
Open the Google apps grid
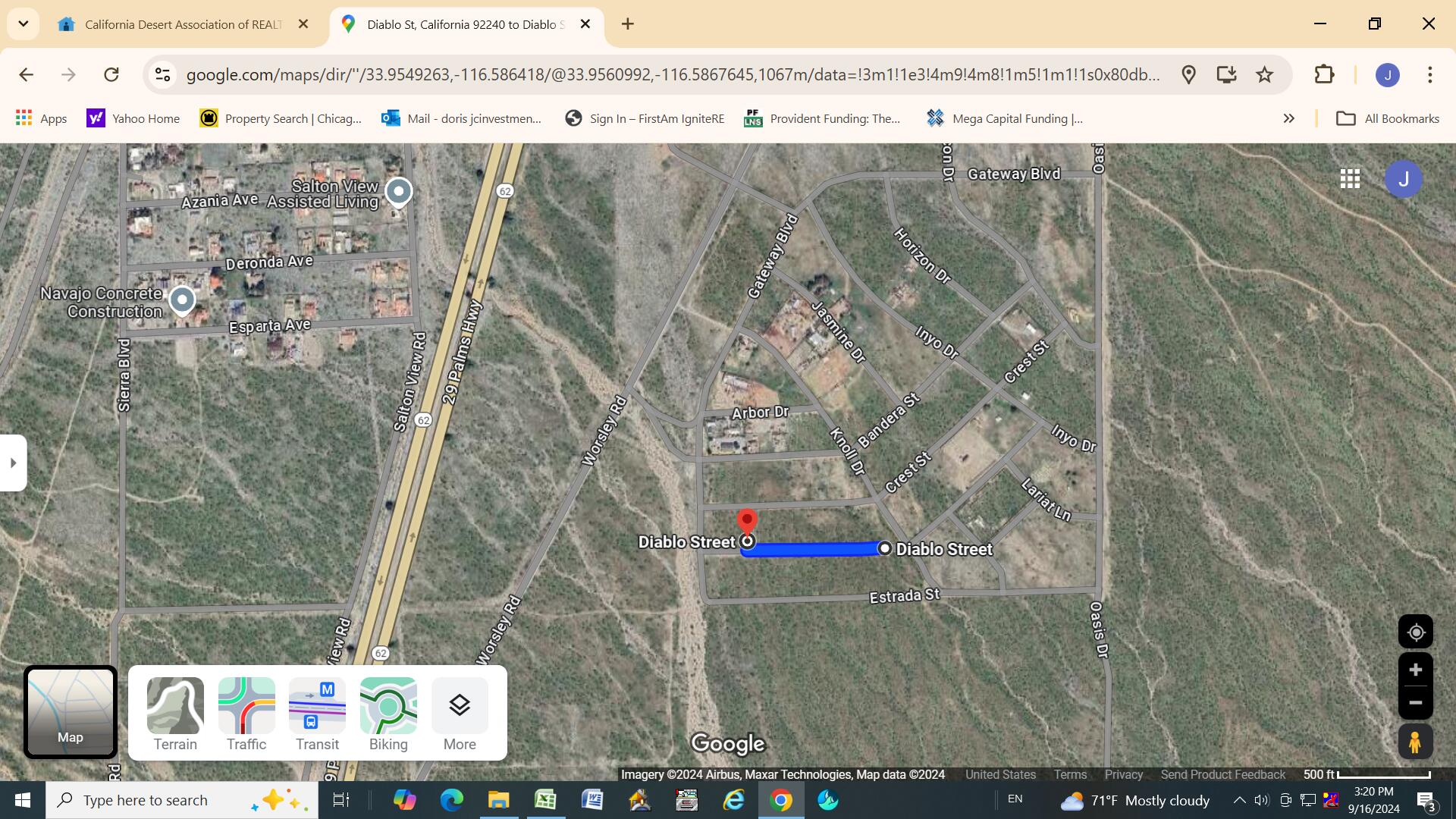1350,179
